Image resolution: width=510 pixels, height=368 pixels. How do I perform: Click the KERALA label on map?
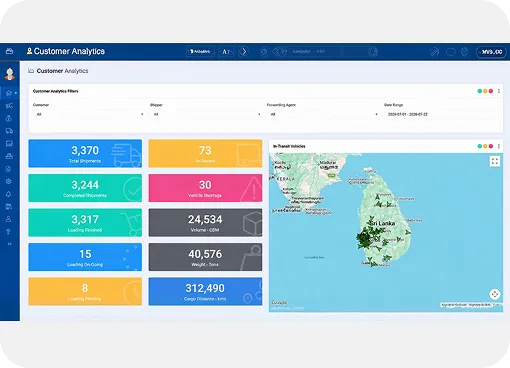click(x=286, y=179)
